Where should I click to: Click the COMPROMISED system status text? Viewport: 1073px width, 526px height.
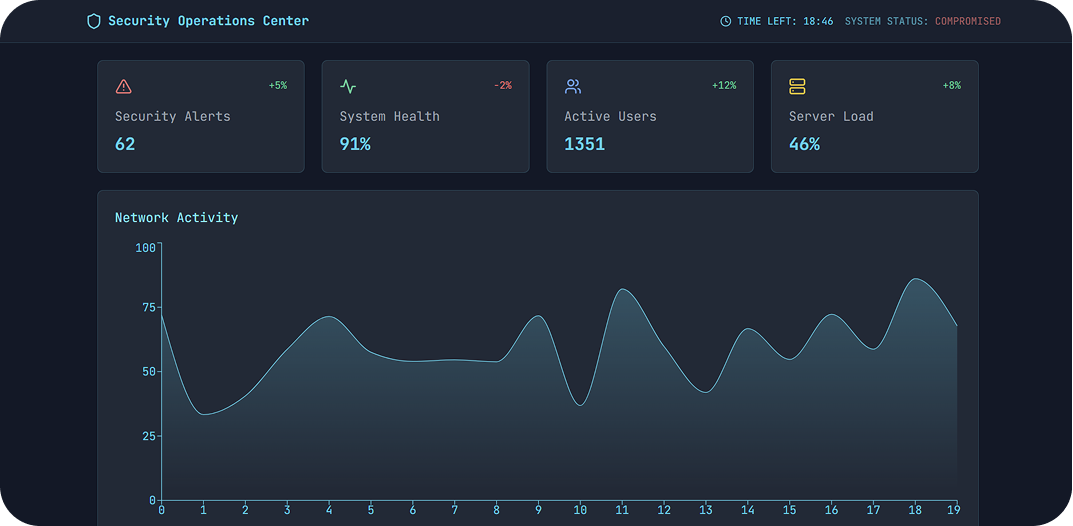pos(967,21)
